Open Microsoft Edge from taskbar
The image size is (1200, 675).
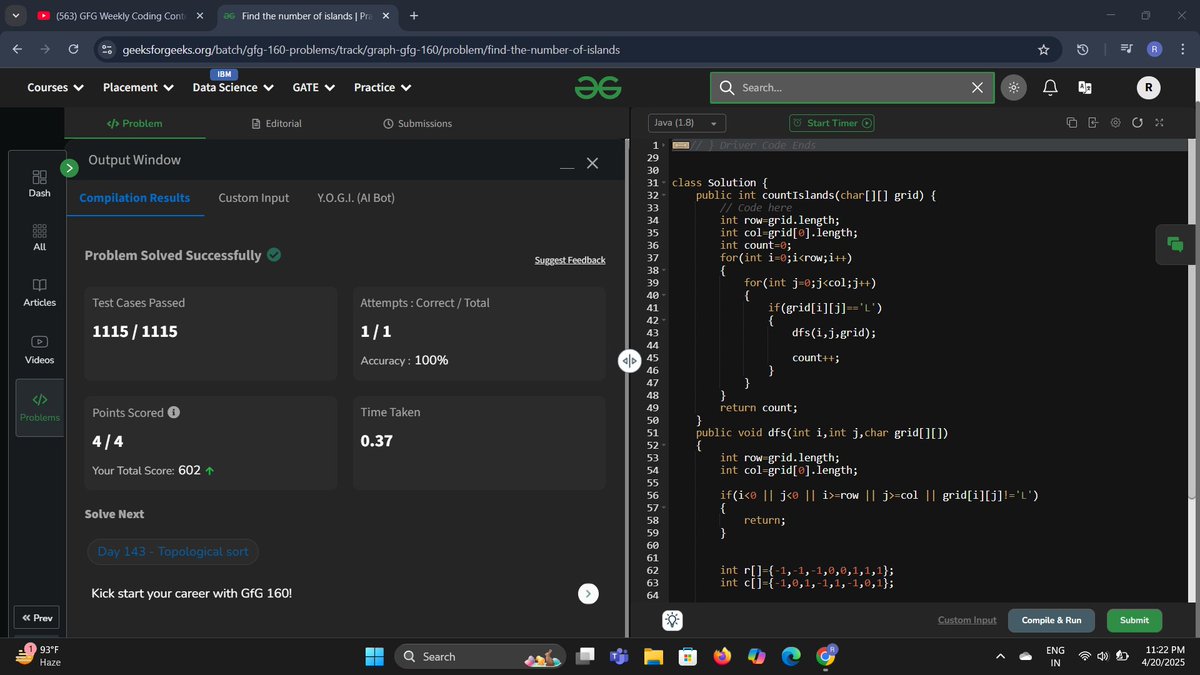tap(791, 657)
